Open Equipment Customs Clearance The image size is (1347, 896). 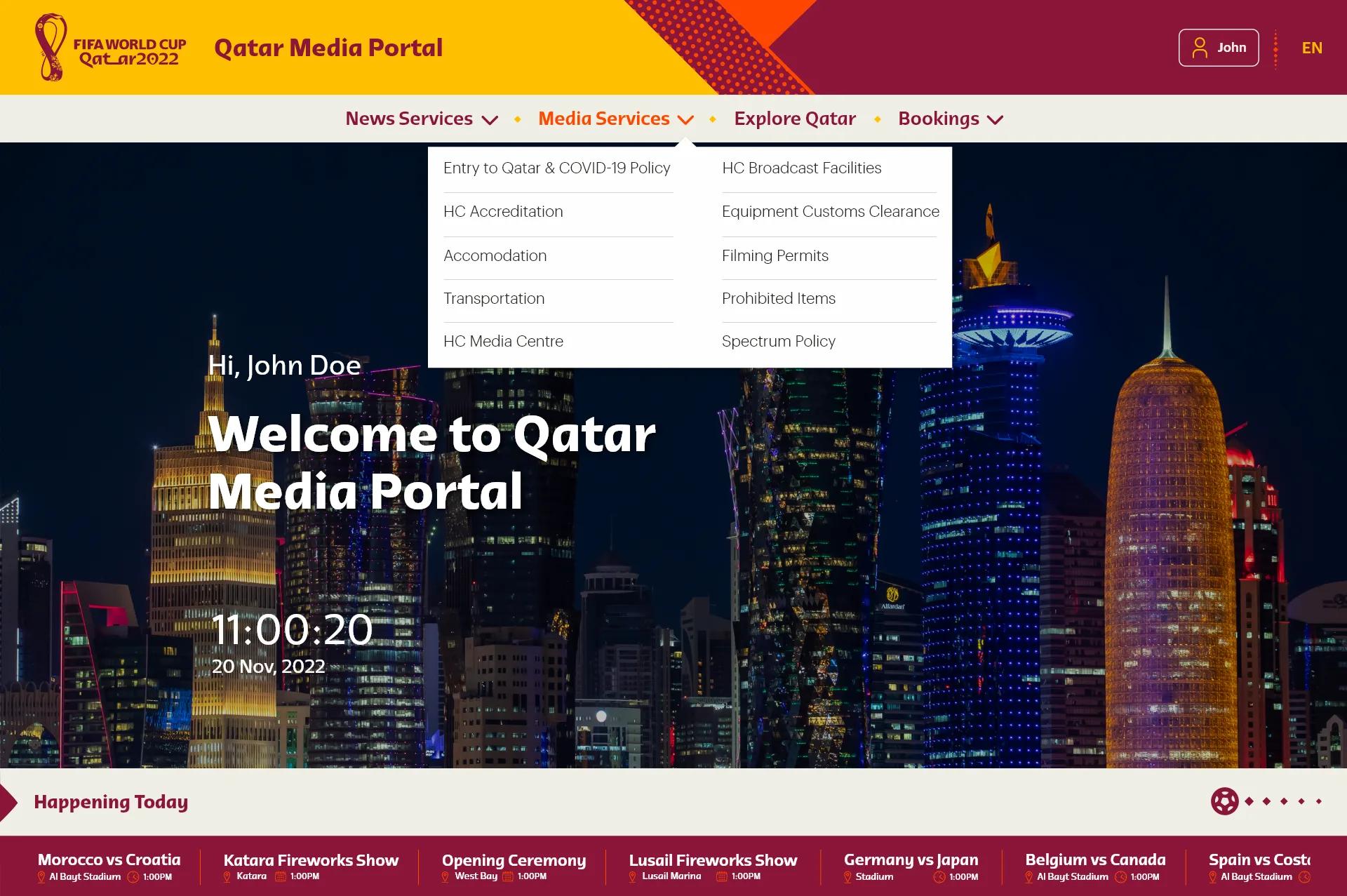click(x=831, y=212)
